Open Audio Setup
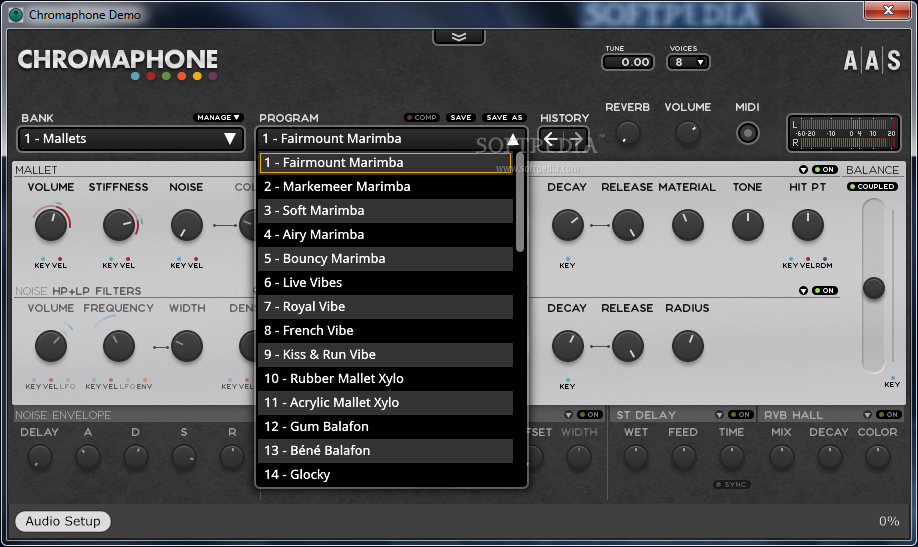 [x=63, y=521]
